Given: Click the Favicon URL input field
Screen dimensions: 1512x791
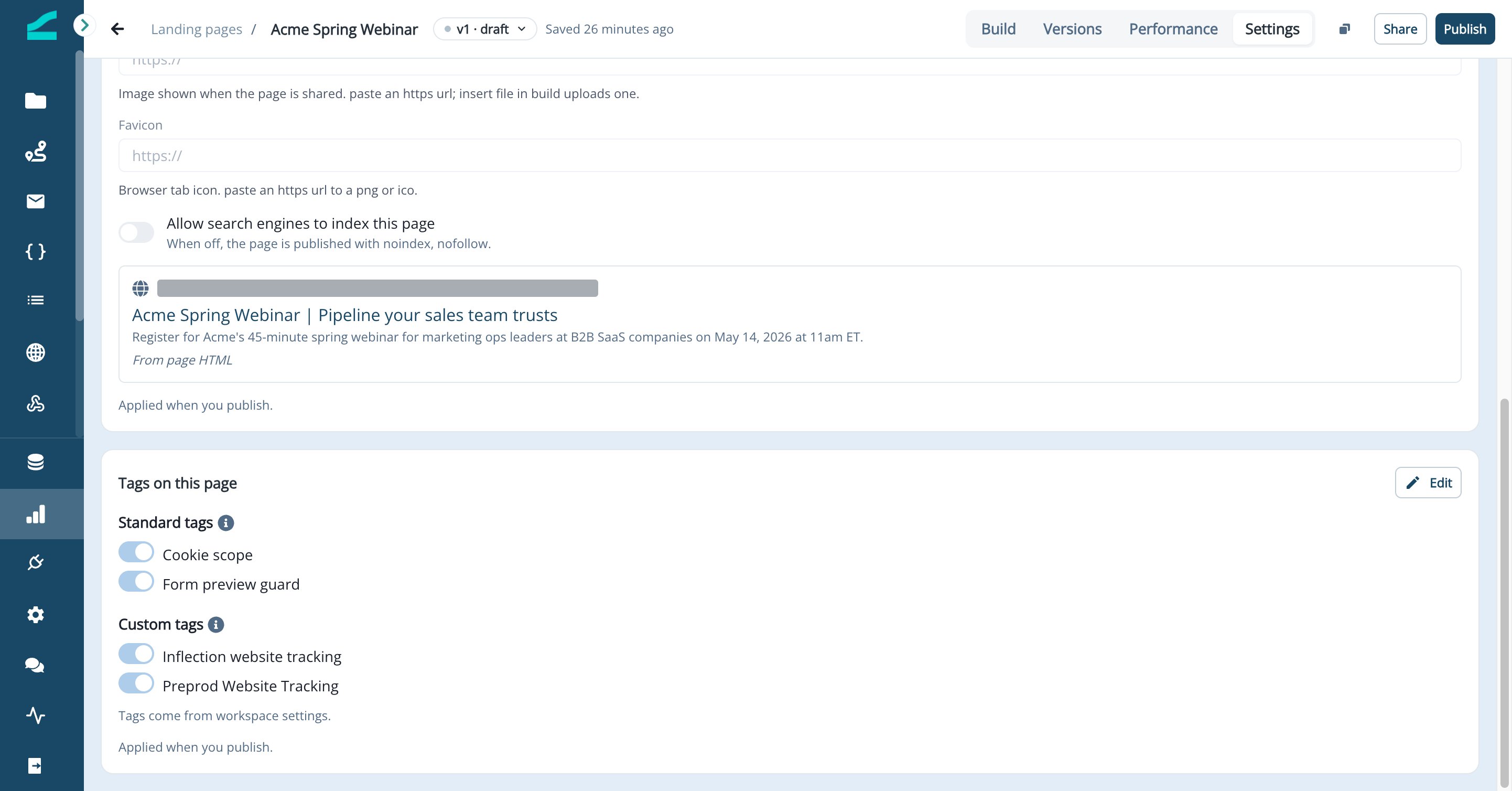Looking at the screenshot, I should 790,156.
